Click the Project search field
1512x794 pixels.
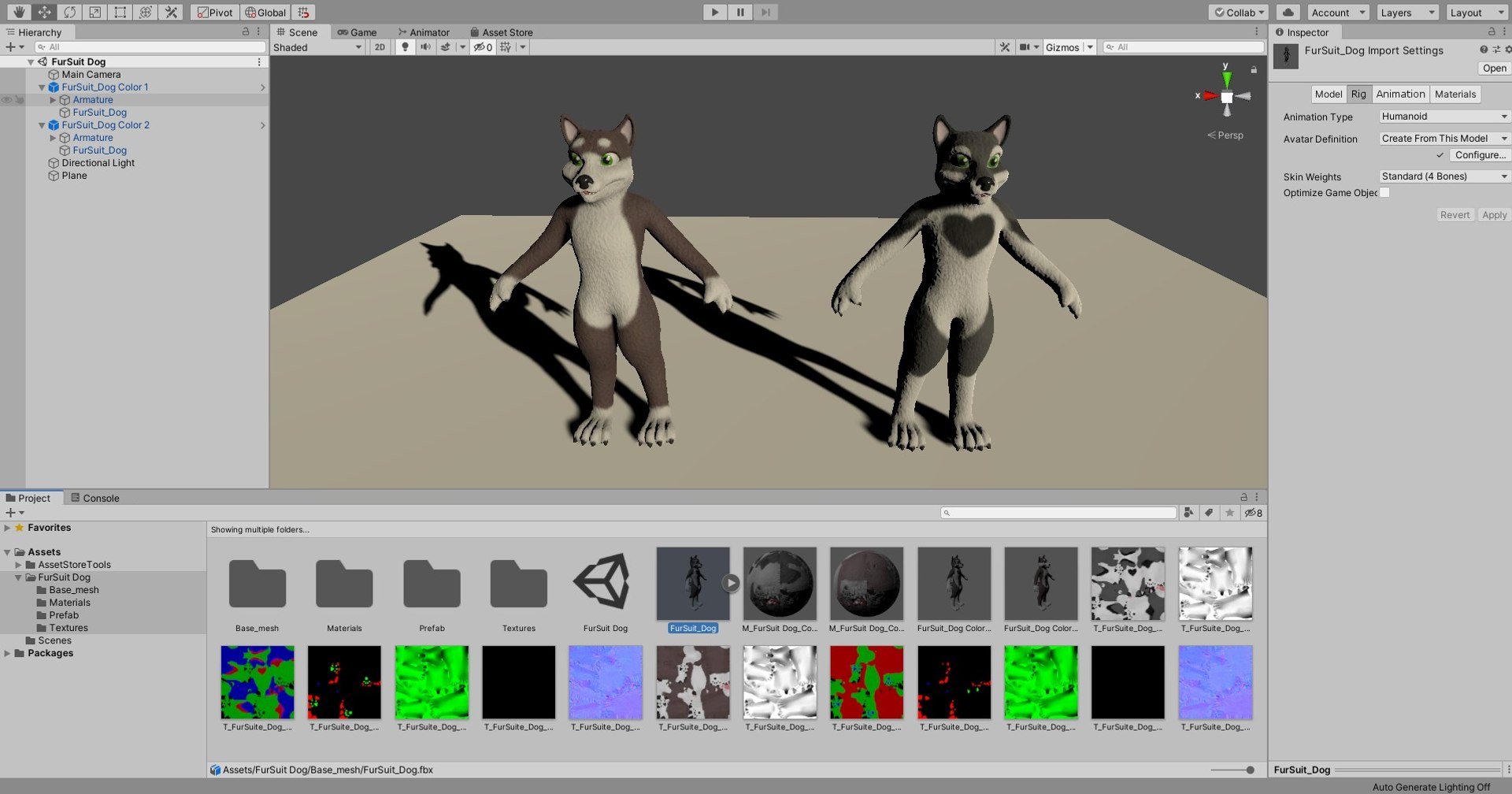pyautogui.click(x=1058, y=513)
